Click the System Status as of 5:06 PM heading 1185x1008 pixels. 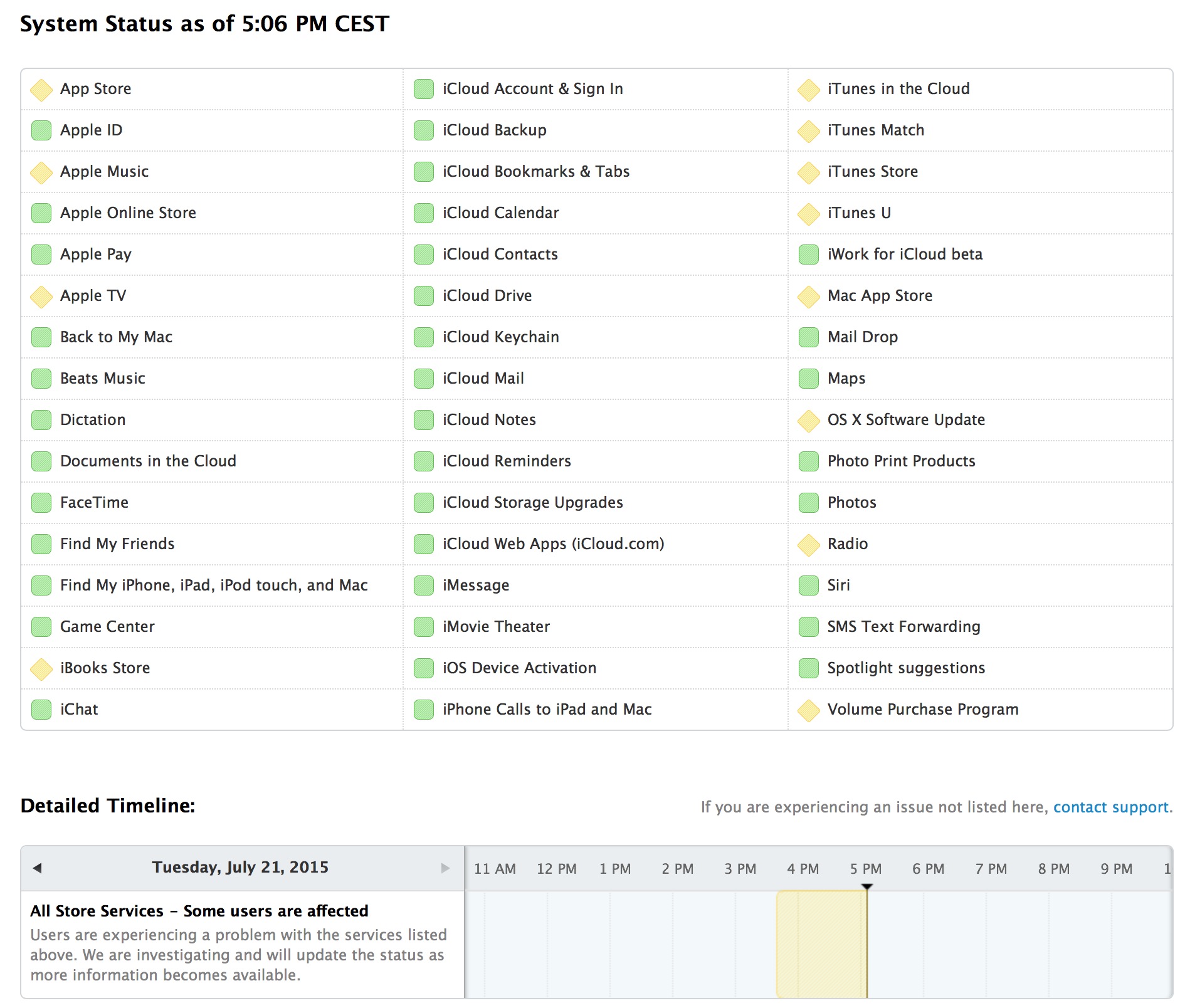(204, 24)
